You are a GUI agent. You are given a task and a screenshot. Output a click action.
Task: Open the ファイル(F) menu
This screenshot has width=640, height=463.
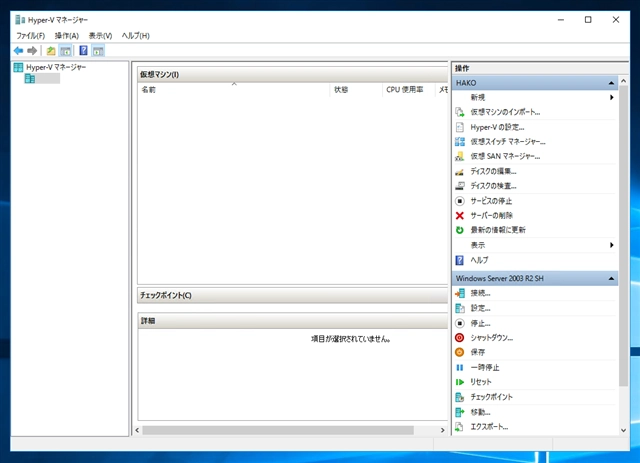[31, 36]
